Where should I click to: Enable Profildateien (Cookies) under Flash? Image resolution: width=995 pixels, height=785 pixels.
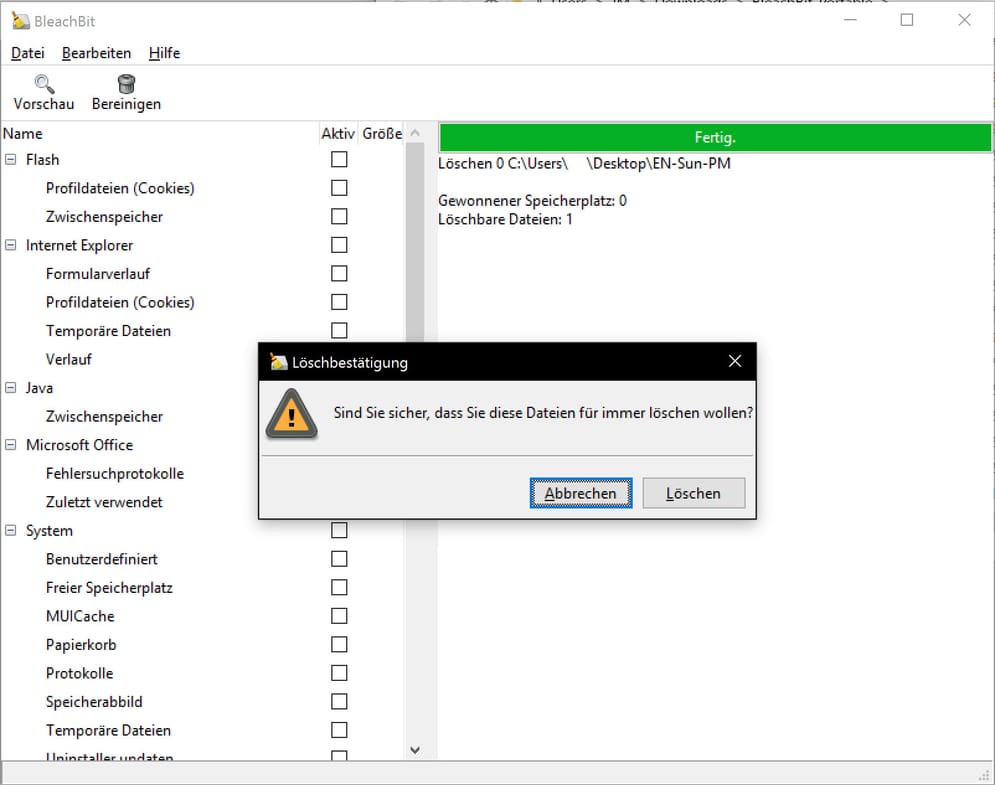pos(339,188)
